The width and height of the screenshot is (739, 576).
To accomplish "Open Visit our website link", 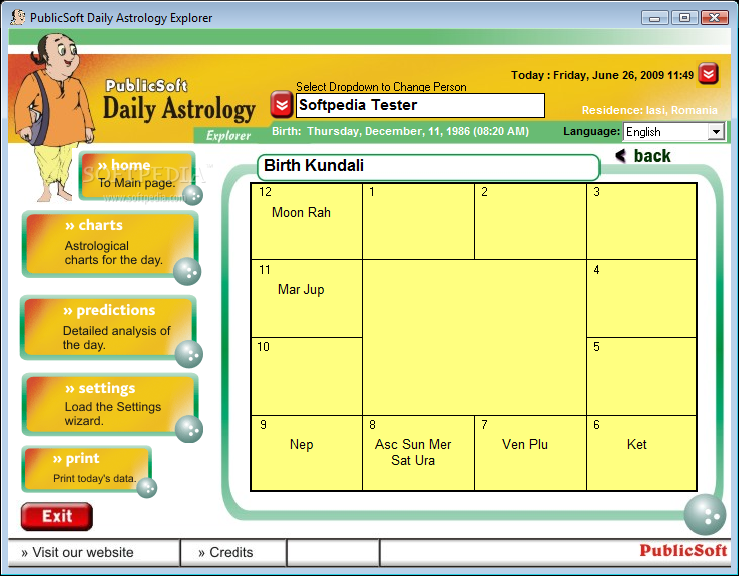I will pyautogui.click(x=78, y=552).
